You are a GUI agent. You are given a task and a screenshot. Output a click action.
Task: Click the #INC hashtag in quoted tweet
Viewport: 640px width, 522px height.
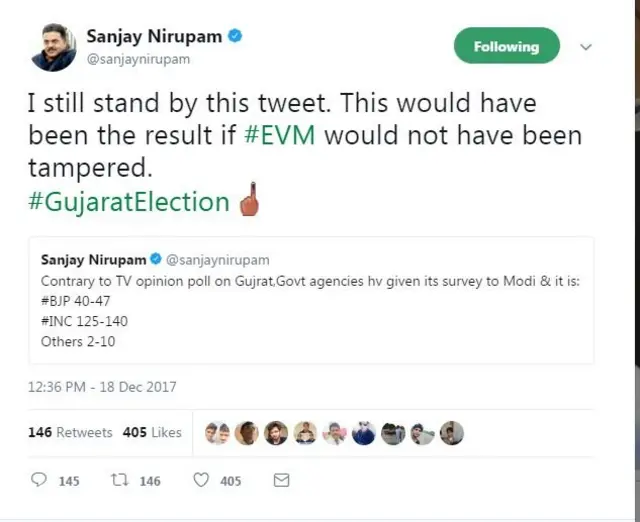58,322
